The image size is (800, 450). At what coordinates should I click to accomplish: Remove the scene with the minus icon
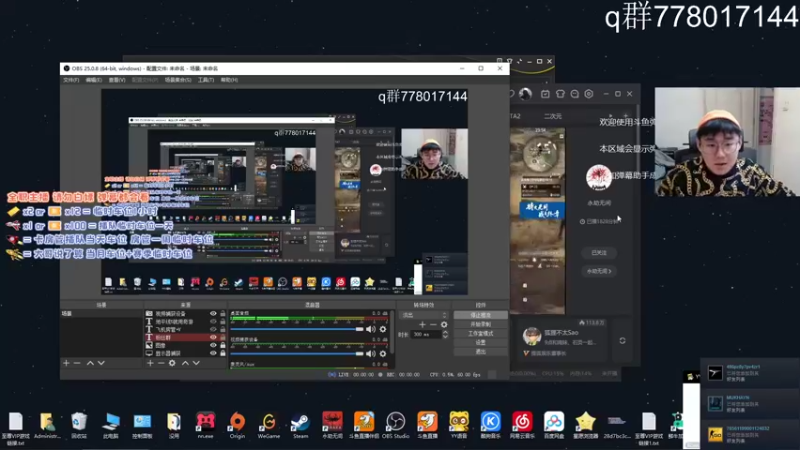77,363
